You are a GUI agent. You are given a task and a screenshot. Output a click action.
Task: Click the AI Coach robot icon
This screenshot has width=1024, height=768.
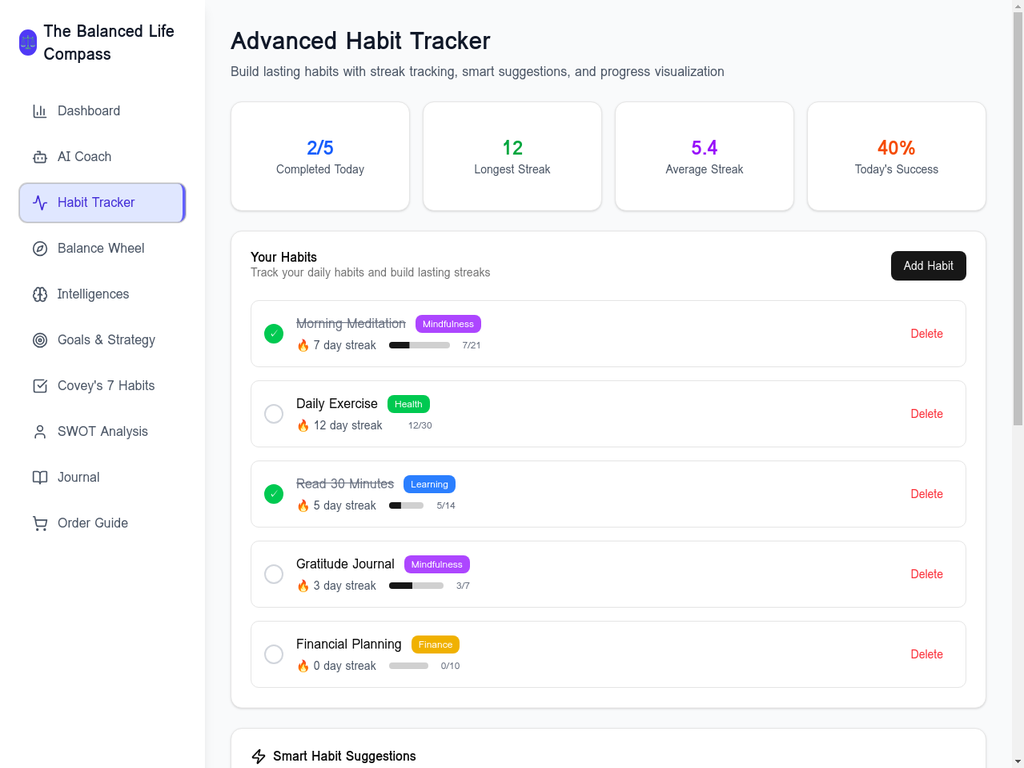40,157
